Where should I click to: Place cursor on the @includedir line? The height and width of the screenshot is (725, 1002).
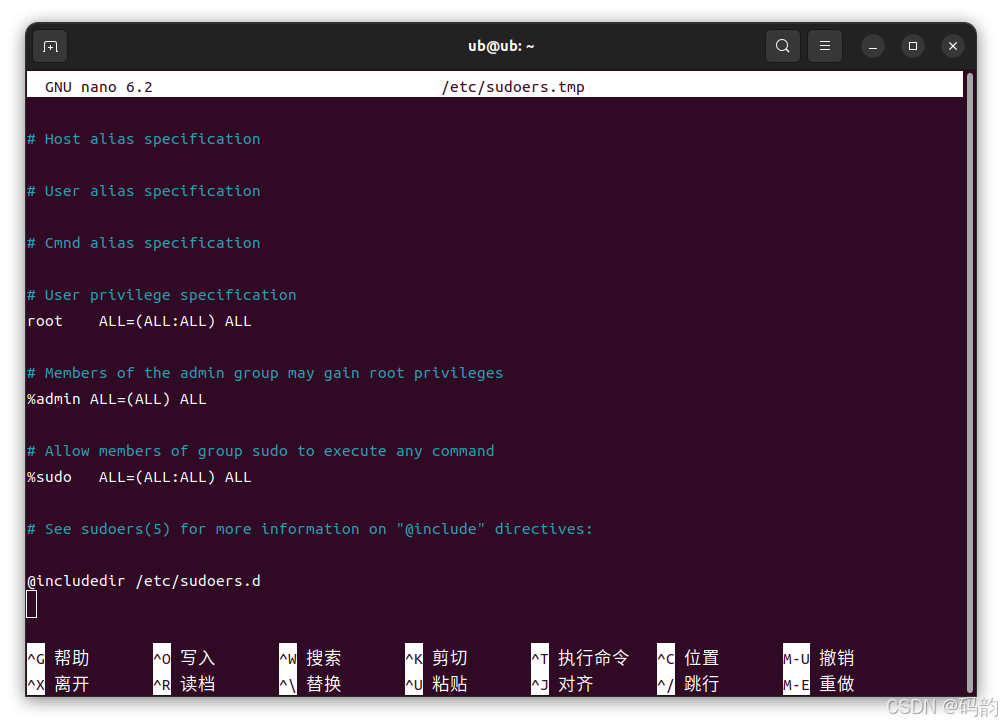tap(143, 580)
